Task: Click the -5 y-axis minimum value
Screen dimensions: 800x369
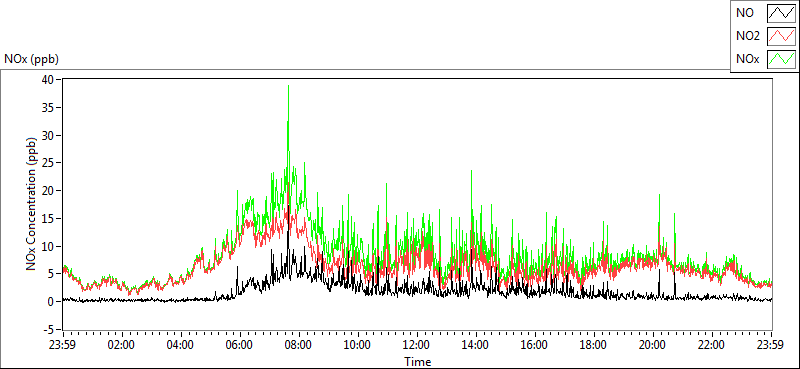Action: [x=49, y=329]
